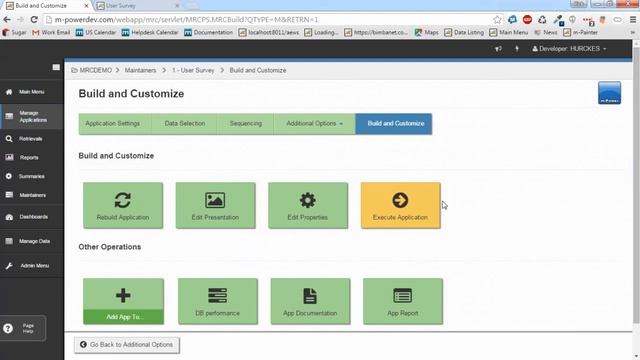
Task: Select the Build and Customize browser tab
Action: [x=47, y=6]
